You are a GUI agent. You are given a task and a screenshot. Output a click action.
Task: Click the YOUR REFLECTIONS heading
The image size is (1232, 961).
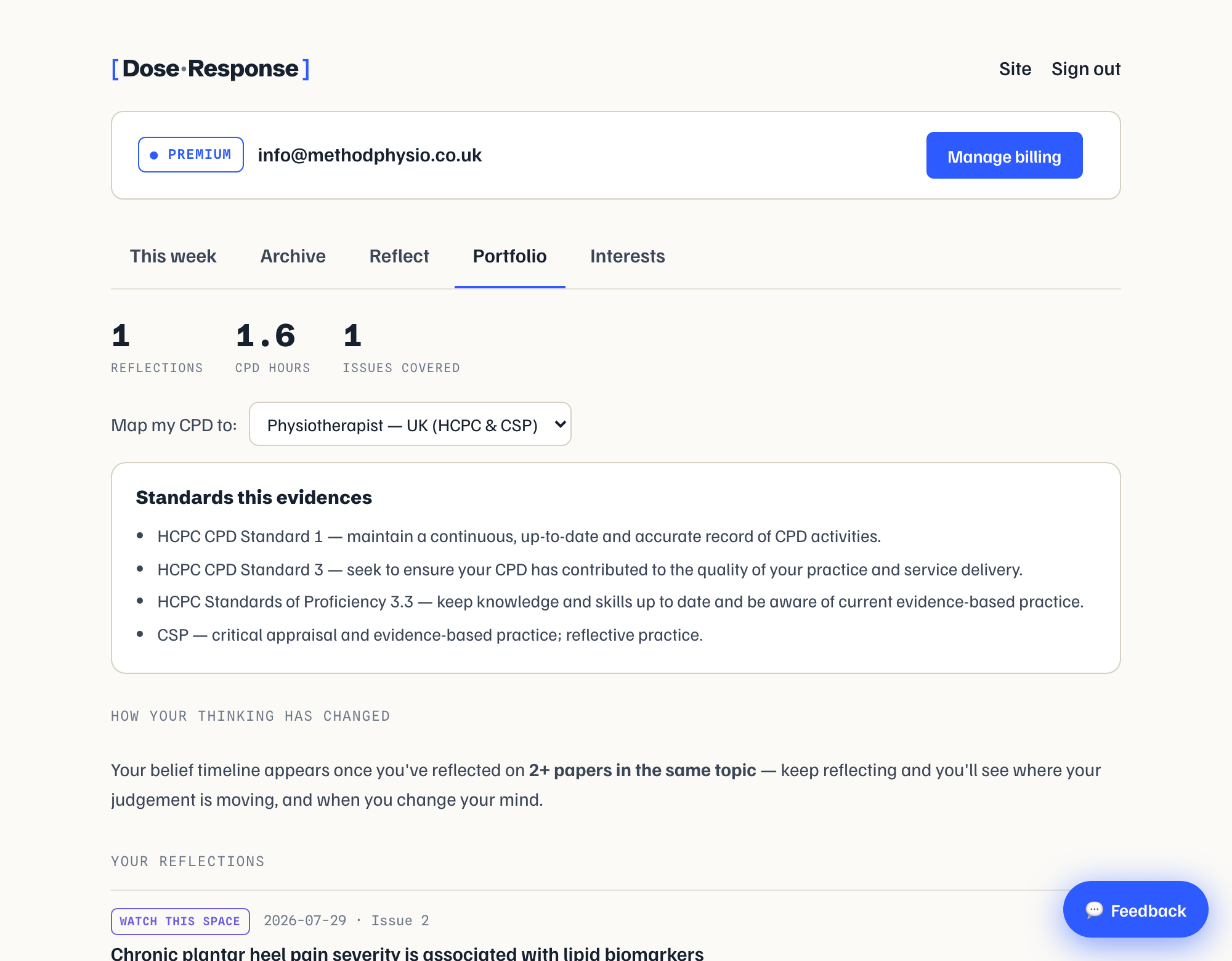[x=187, y=861]
